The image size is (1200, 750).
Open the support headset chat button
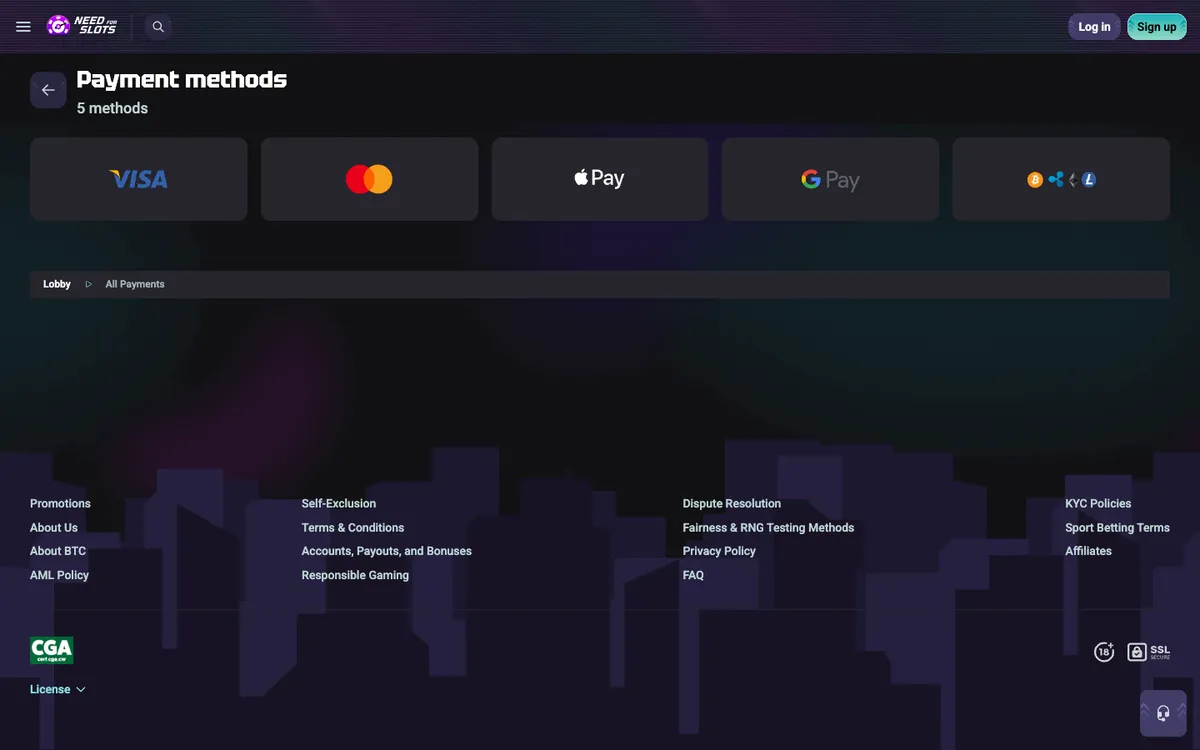coord(1163,713)
